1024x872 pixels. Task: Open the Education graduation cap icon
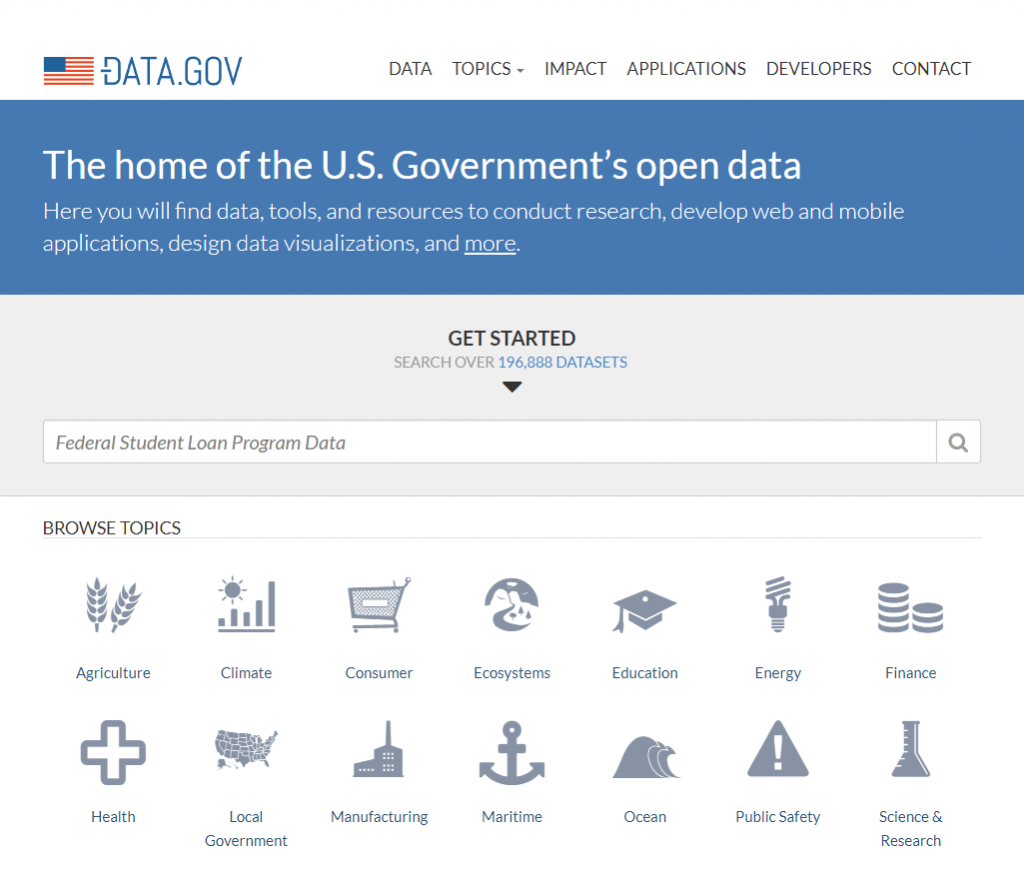click(645, 611)
